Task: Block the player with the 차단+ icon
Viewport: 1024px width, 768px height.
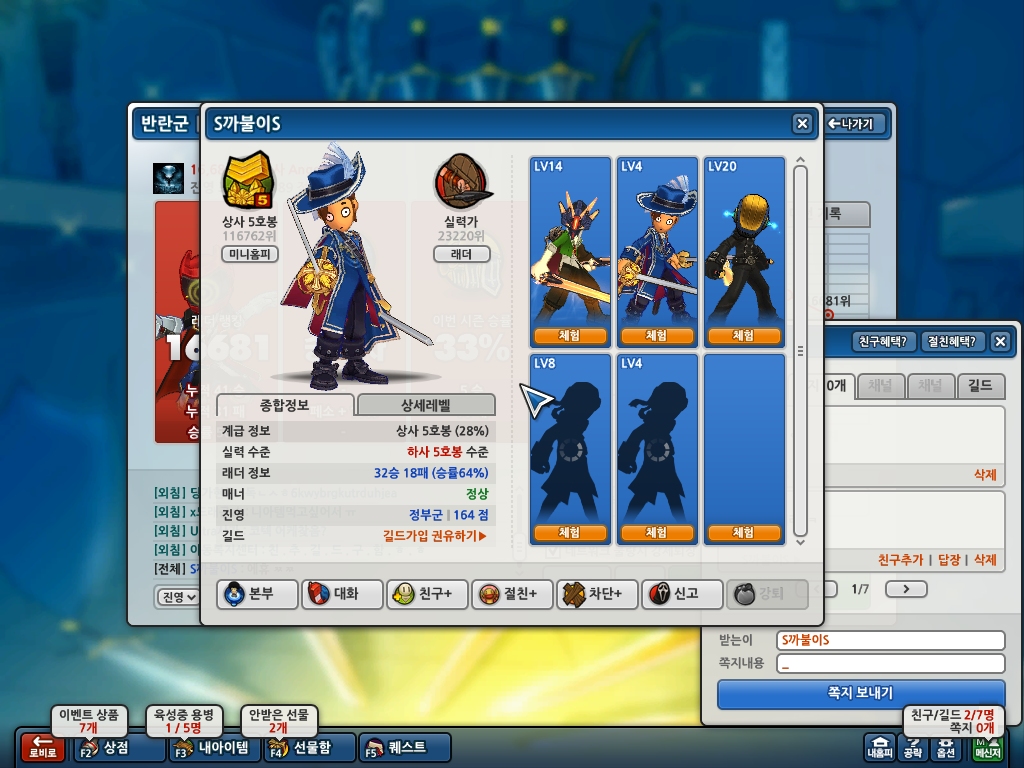Action: 597,594
